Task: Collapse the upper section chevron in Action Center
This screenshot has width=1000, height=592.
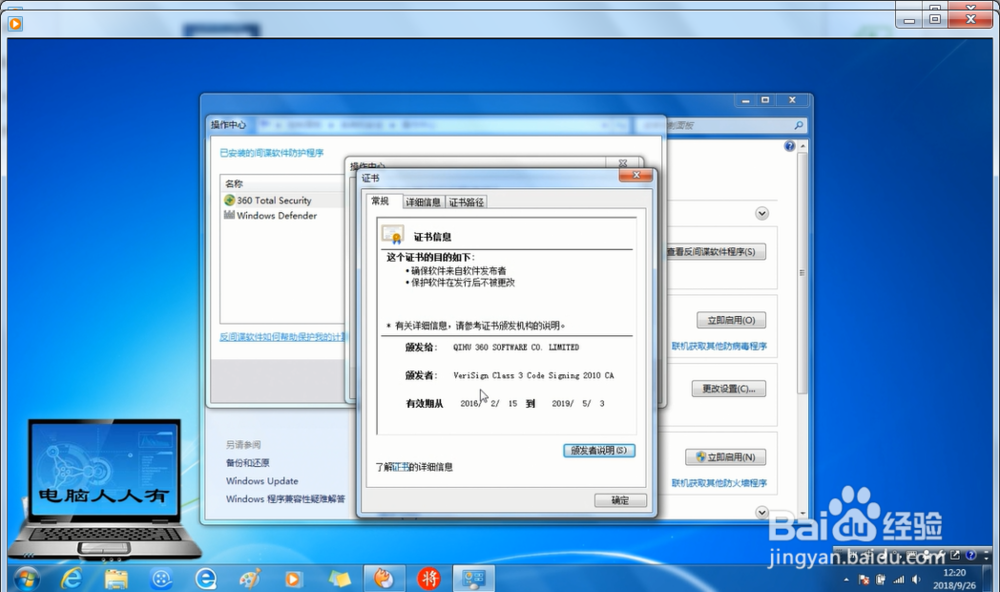Action: (x=762, y=213)
